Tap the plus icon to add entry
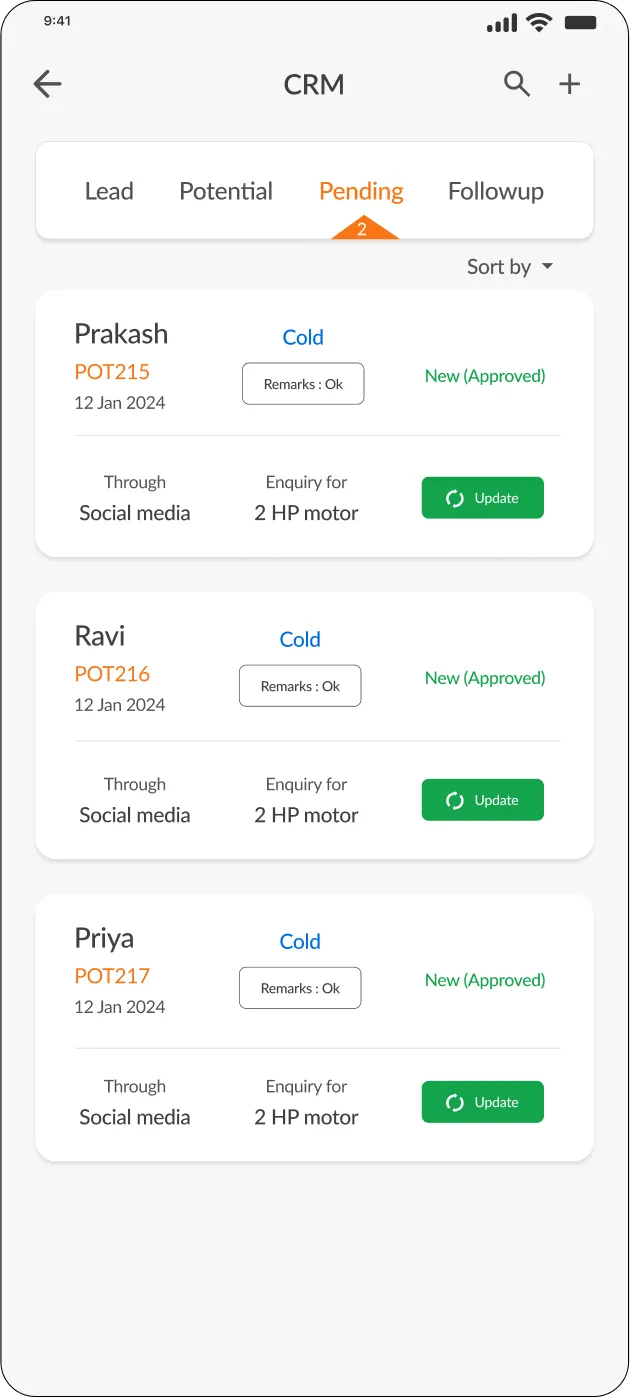630x1397 pixels. (569, 84)
